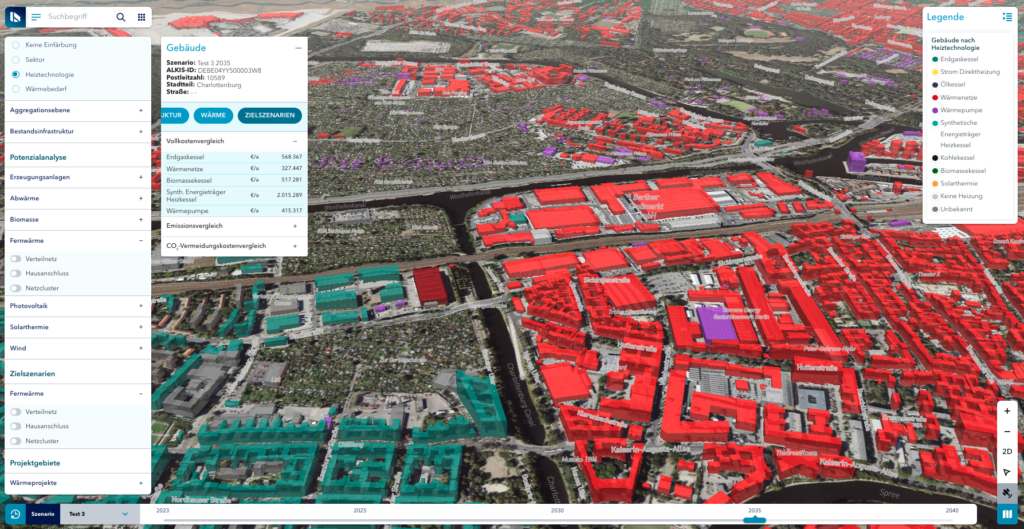Click the 2030 mark on timeline
This screenshot has width=1024, height=529.
557,511
